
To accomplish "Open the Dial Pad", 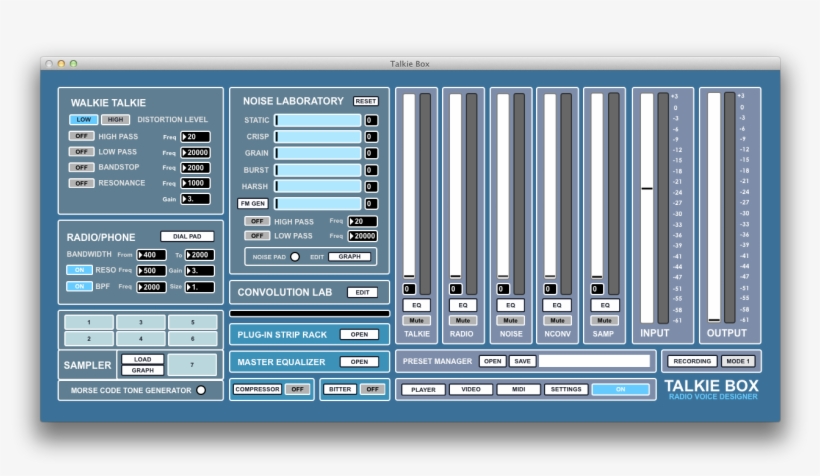I will (187, 236).
